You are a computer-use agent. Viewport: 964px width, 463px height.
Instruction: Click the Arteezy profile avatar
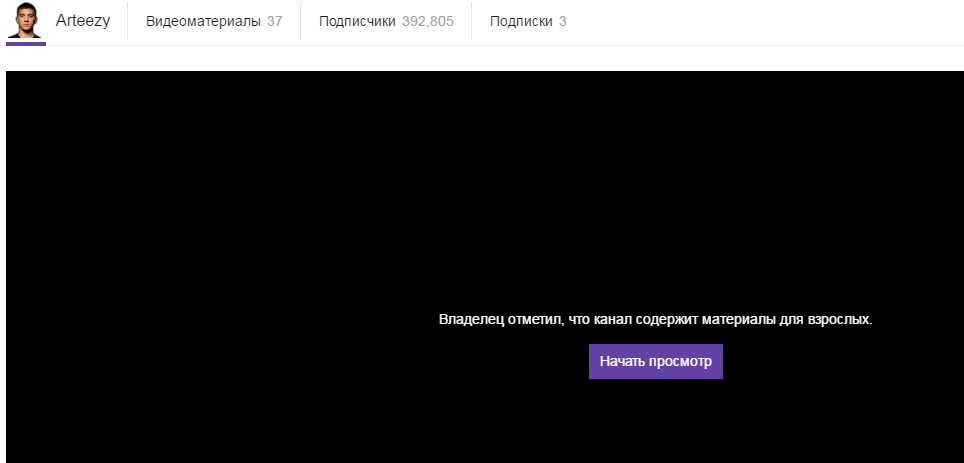pos(25,20)
